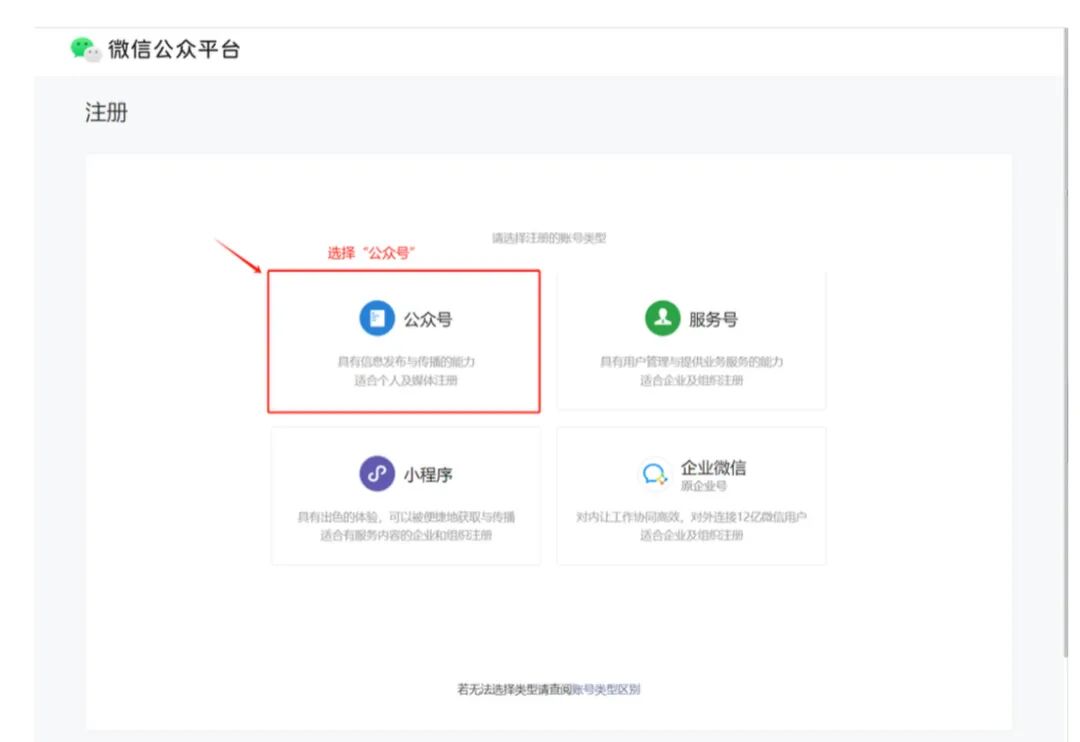1080x742 pixels.
Task: Click 适合有服务内容的企业和组织注册 text
Action: (406, 535)
